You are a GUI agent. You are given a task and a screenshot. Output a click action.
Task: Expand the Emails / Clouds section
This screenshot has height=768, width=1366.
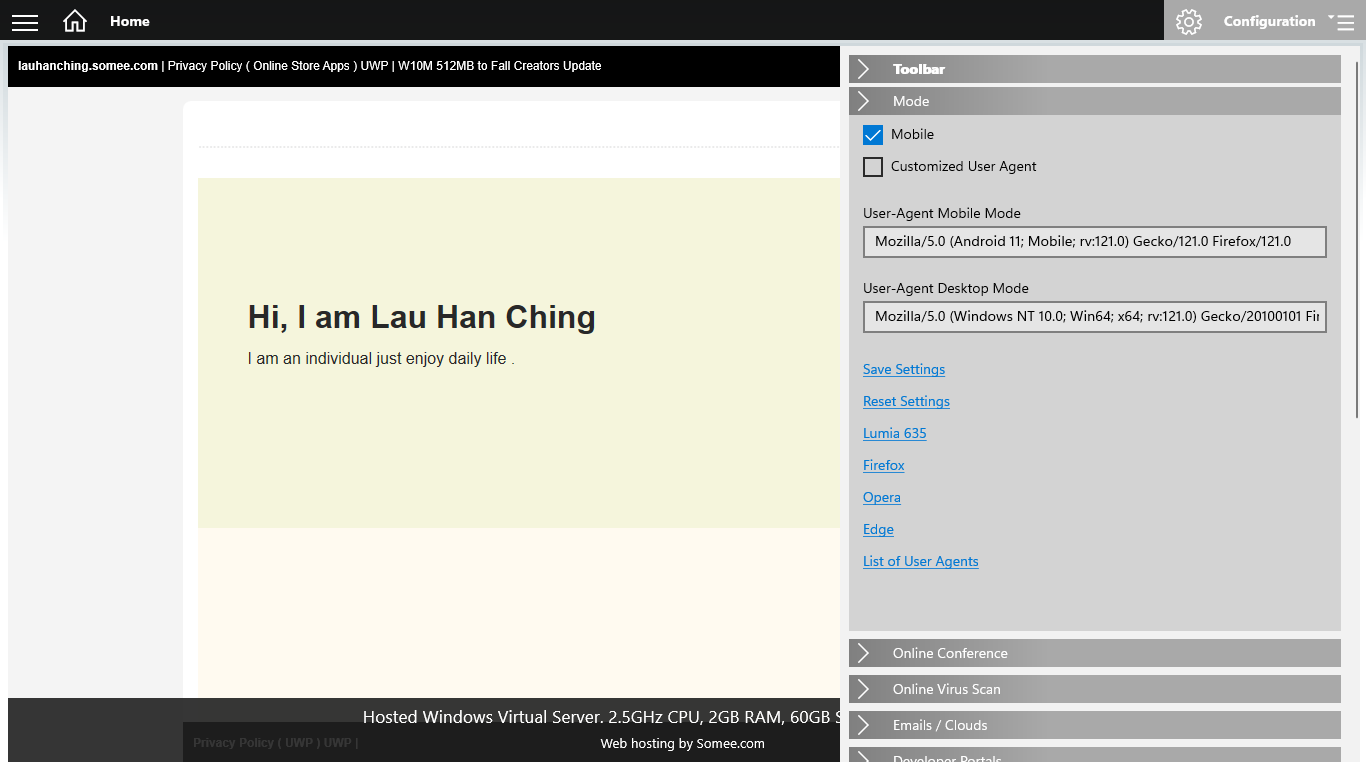click(1095, 725)
